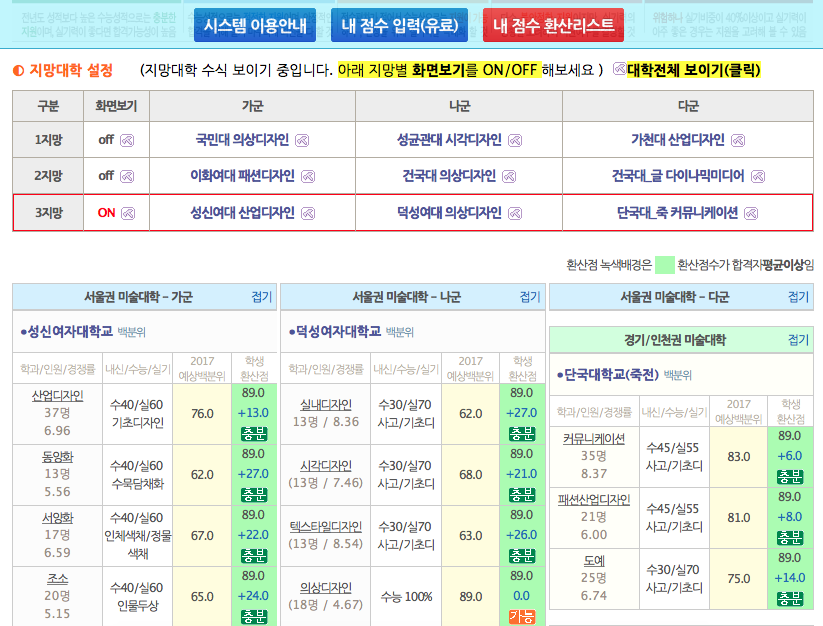Collapse 경기/인천권 미술대학 panel with 접기
This screenshot has width=823, height=626.
[x=798, y=340]
